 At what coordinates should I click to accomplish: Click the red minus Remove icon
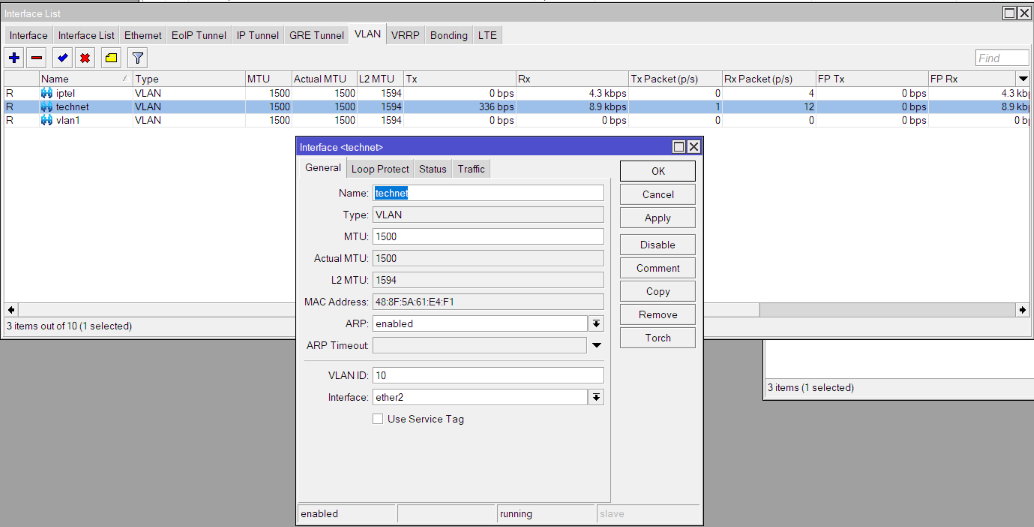tap(37, 58)
